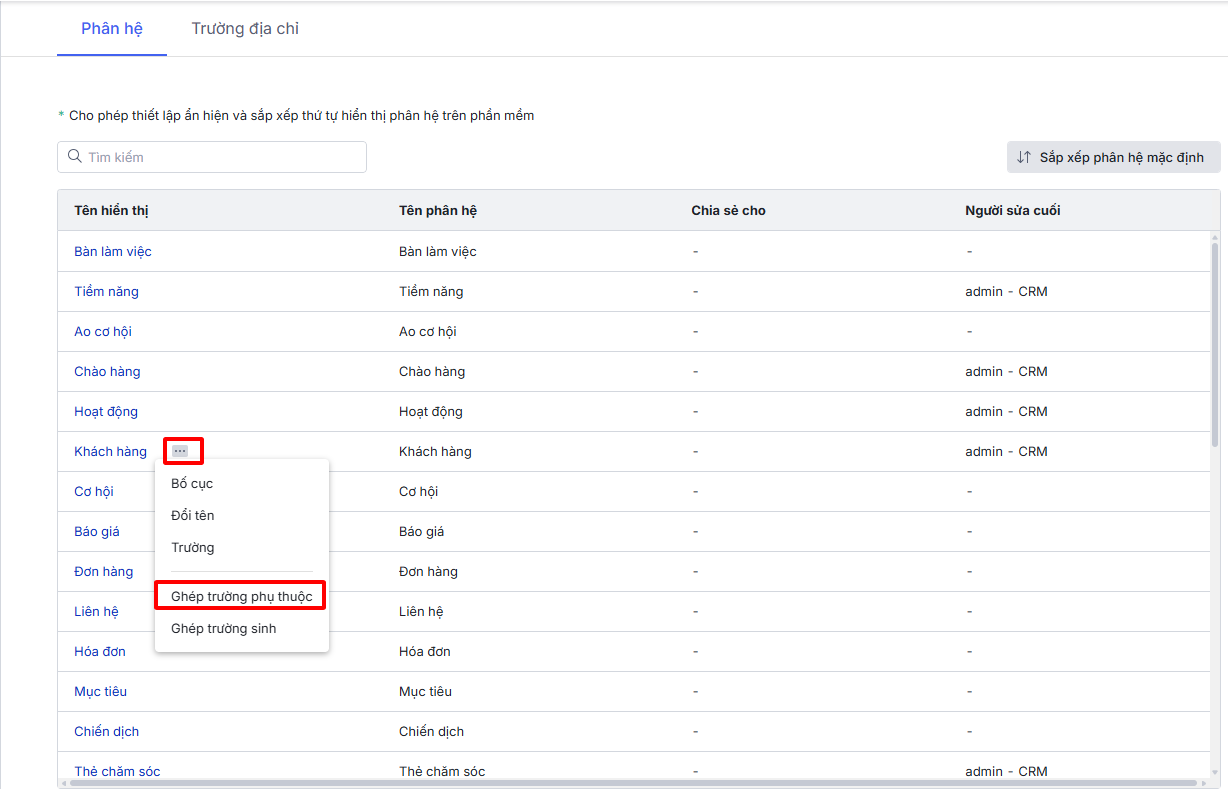Select Đổi tên in the popup menu
This screenshot has height=789, width=1228.
[193, 516]
